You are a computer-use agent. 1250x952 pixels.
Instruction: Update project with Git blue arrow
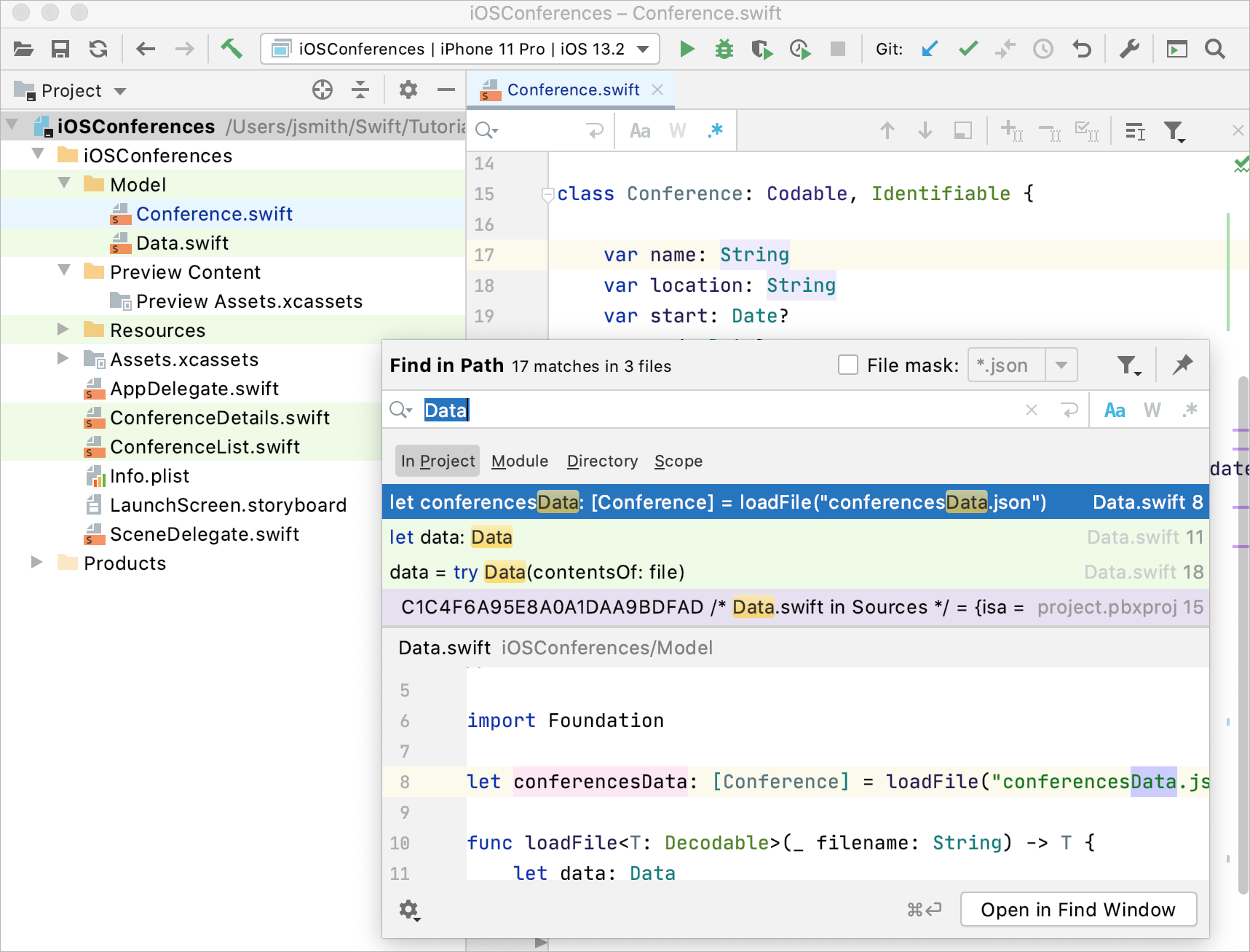click(930, 49)
